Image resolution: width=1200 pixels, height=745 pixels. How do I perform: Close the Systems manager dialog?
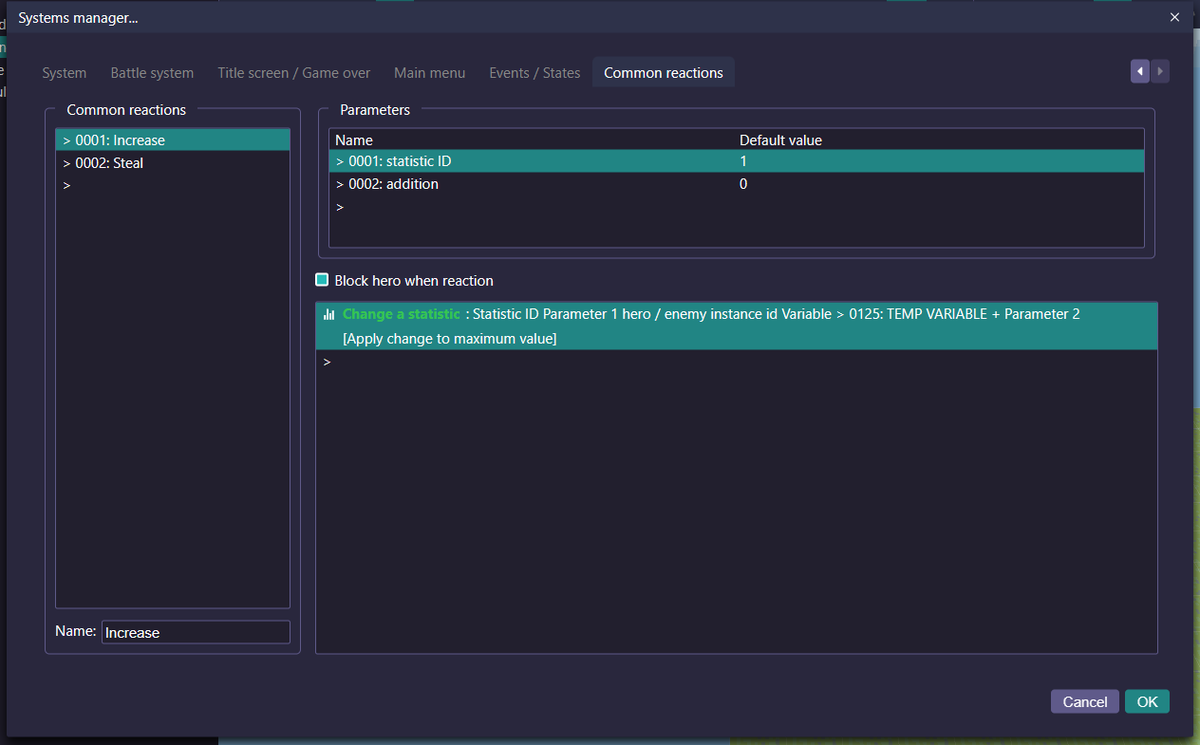[x=1175, y=17]
